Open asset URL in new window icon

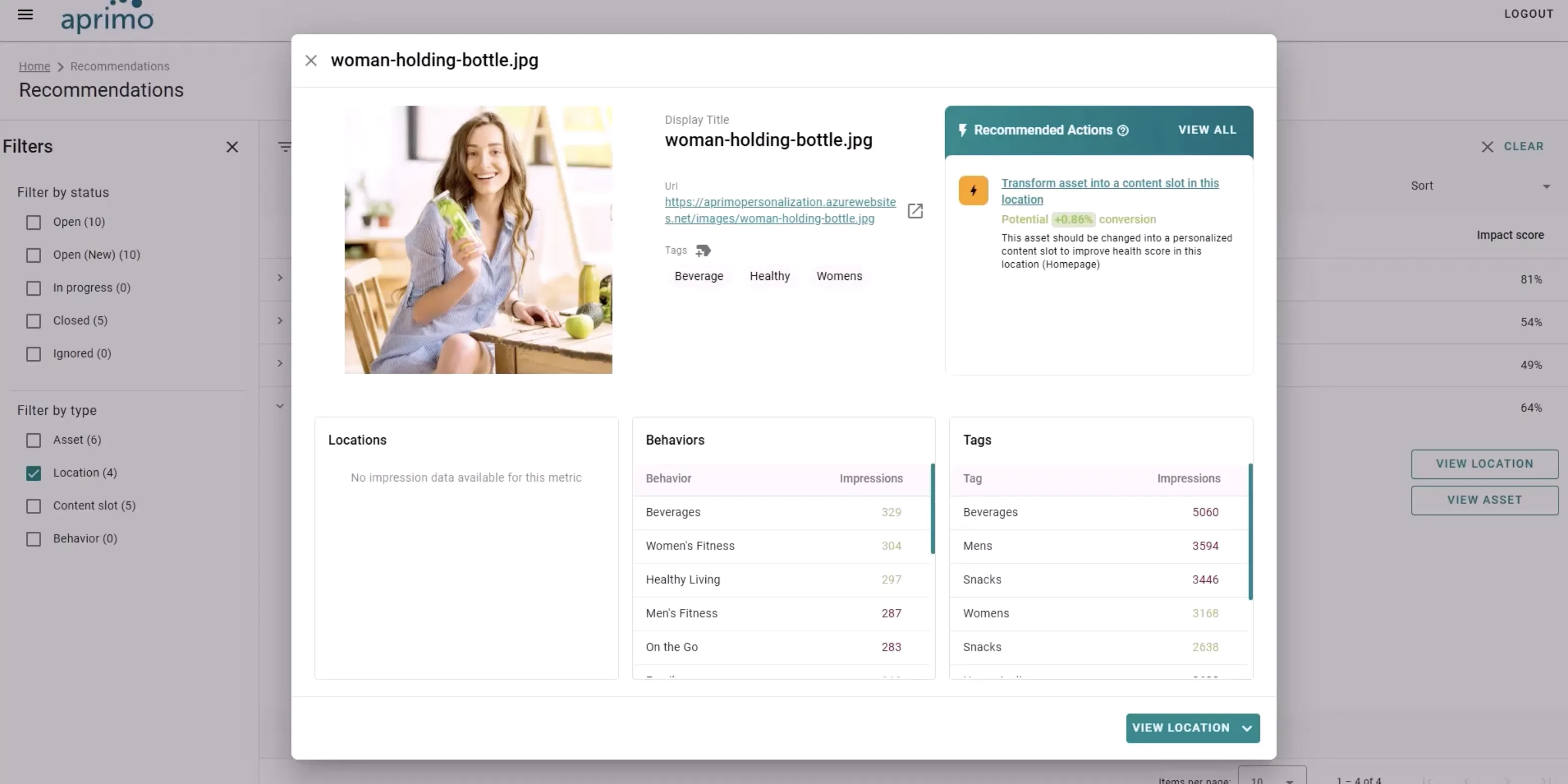(915, 211)
